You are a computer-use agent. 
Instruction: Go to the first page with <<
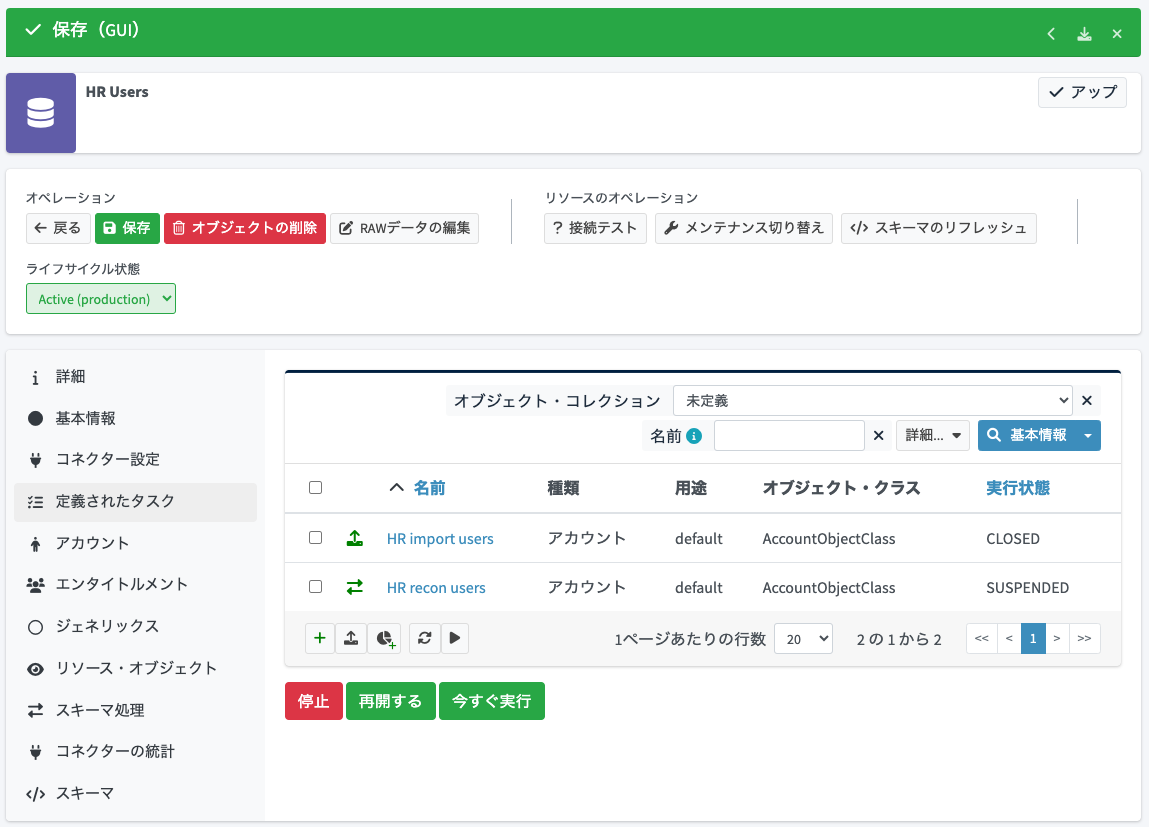[982, 639]
